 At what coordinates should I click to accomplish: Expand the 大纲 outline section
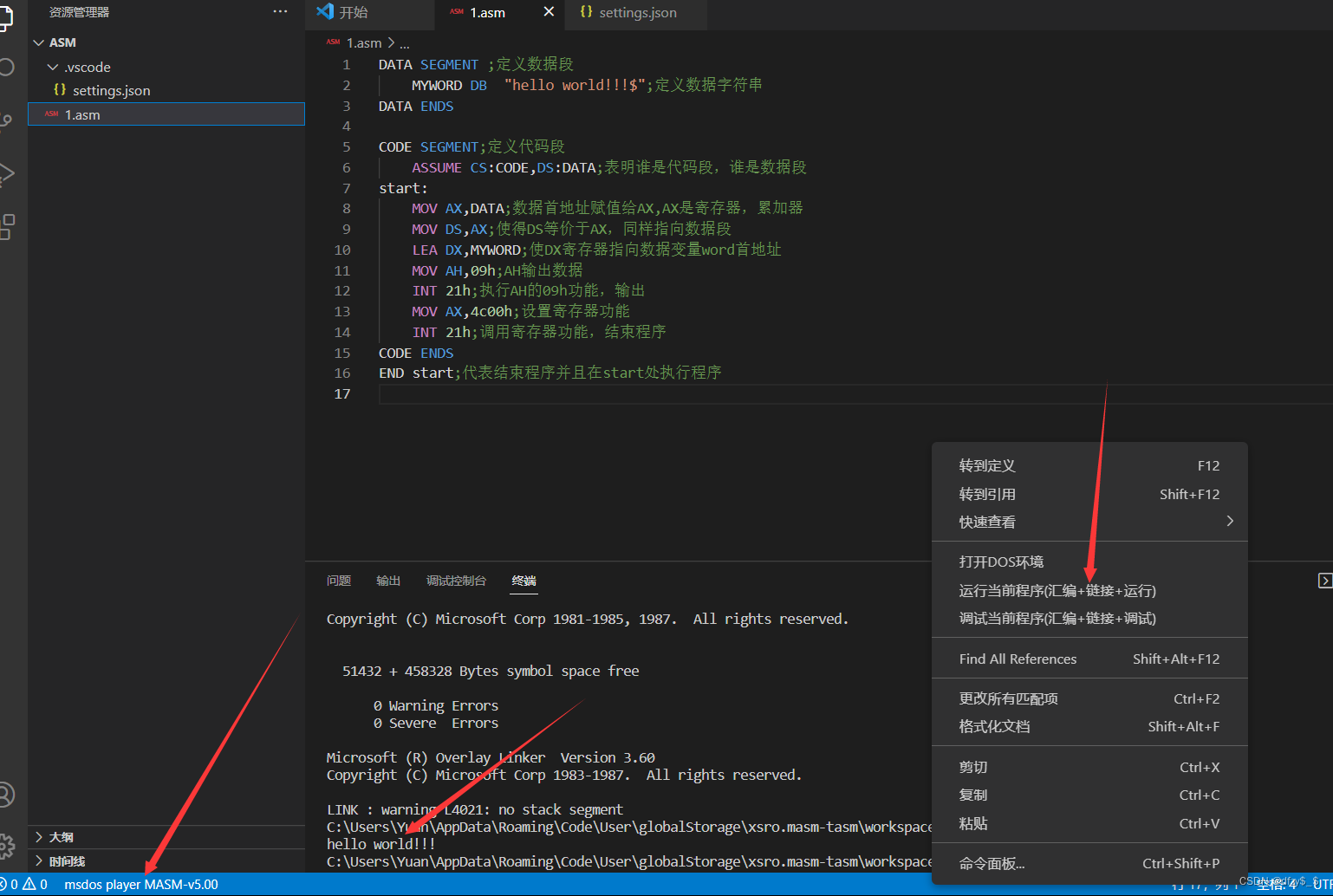point(38,837)
